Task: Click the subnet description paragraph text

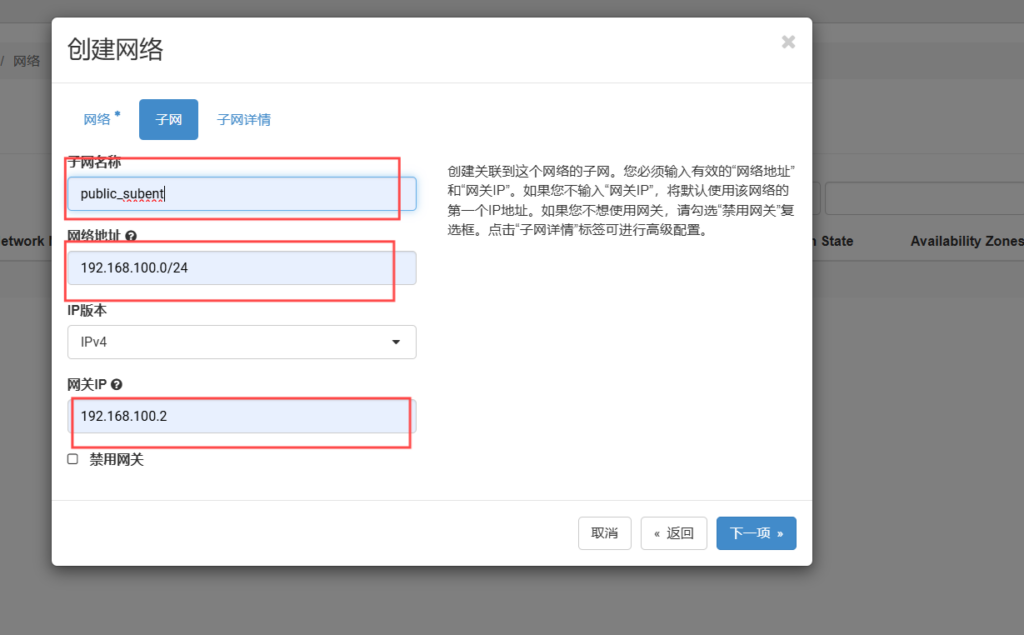Action: (x=621, y=200)
